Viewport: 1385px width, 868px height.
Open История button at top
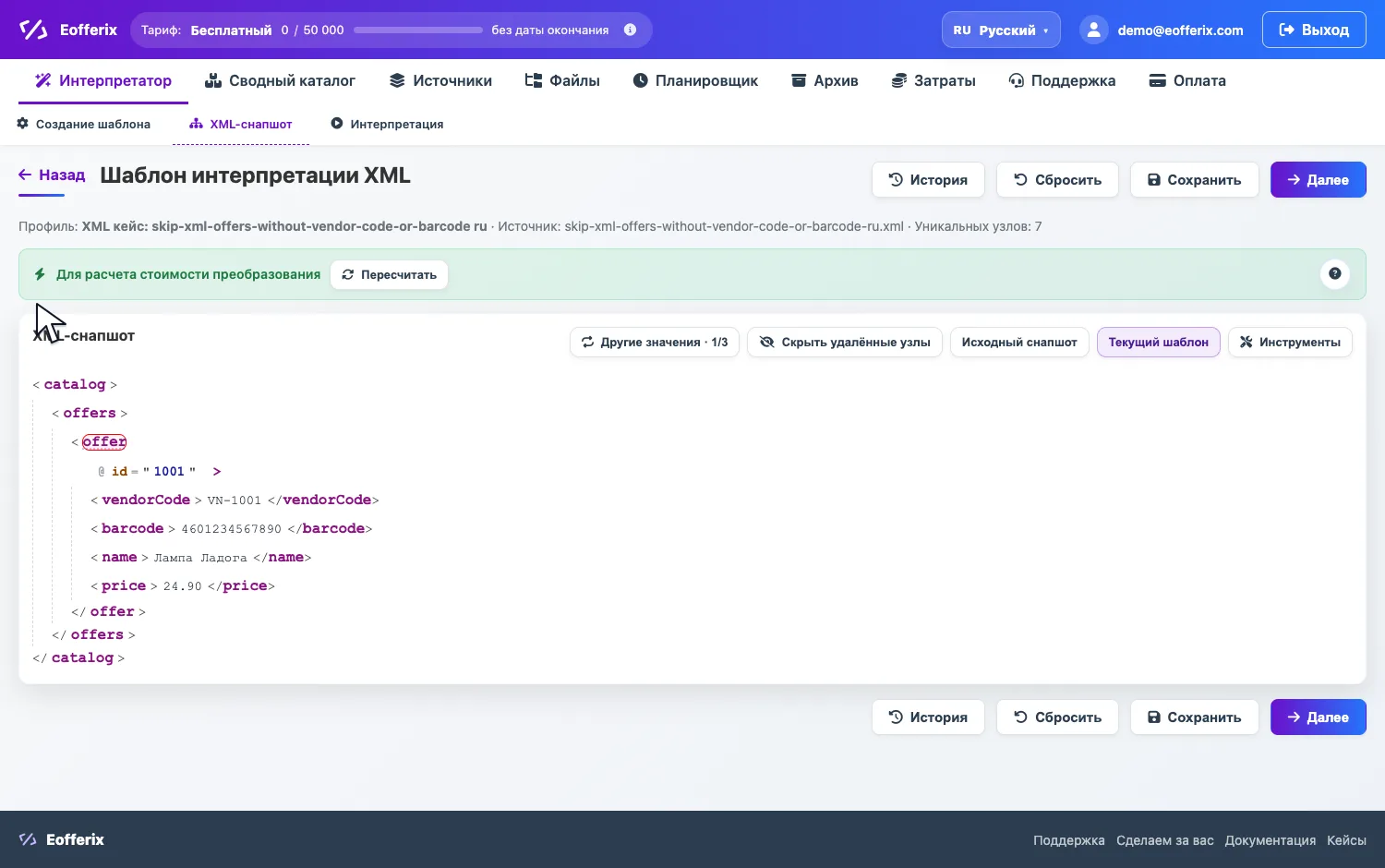(928, 180)
